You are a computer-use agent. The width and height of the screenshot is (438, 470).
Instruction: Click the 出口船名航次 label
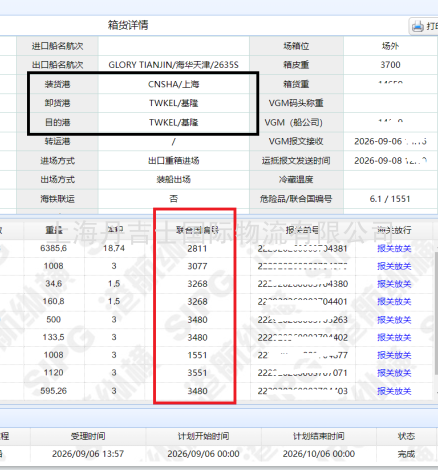point(58,65)
